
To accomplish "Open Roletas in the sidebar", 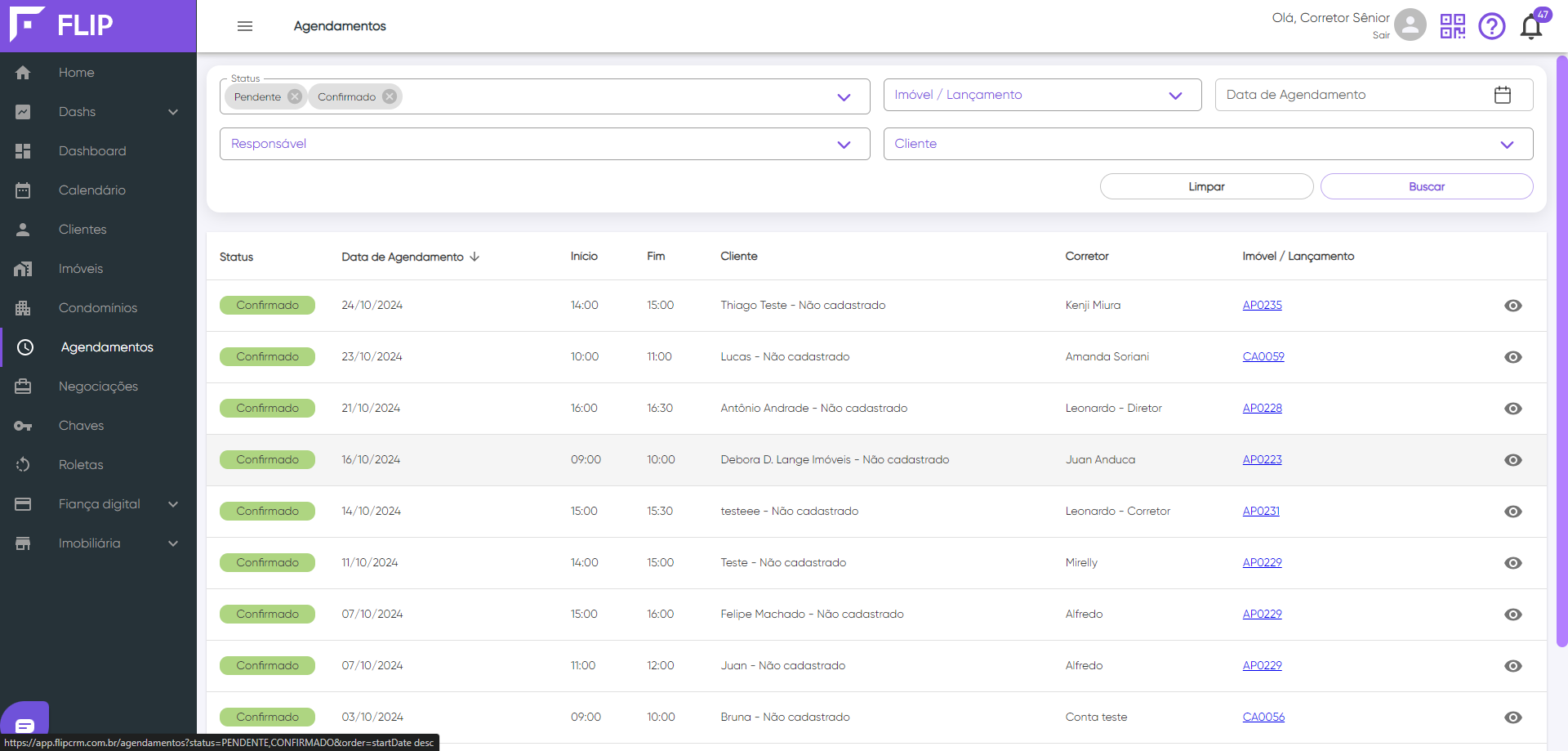I will 98,465.
